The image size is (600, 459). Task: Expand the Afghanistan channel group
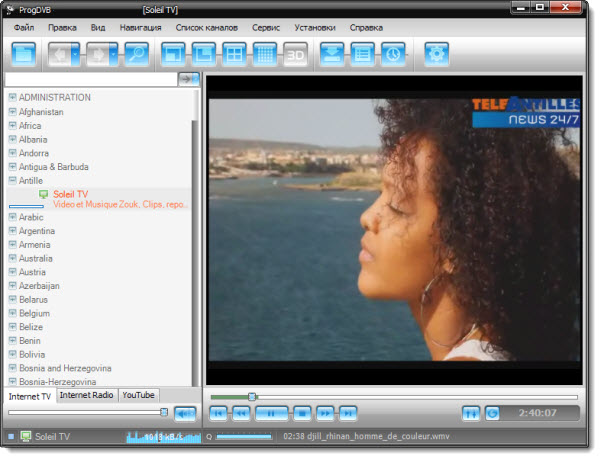13,113
